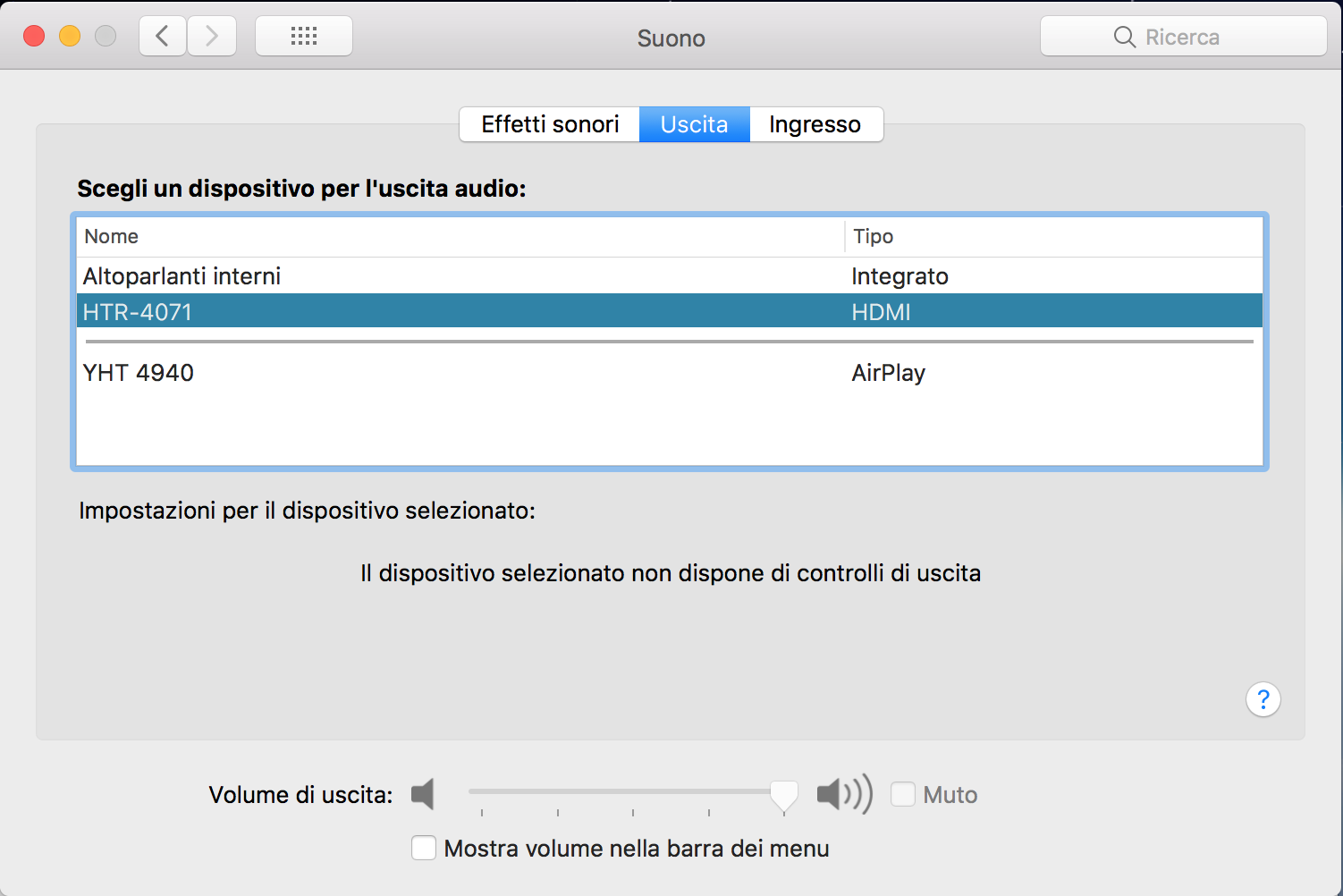Show all preferences via grid icon

(304, 37)
